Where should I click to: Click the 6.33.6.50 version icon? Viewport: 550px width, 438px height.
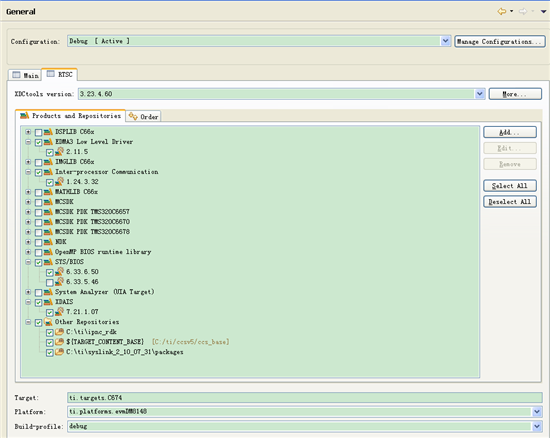(59, 272)
